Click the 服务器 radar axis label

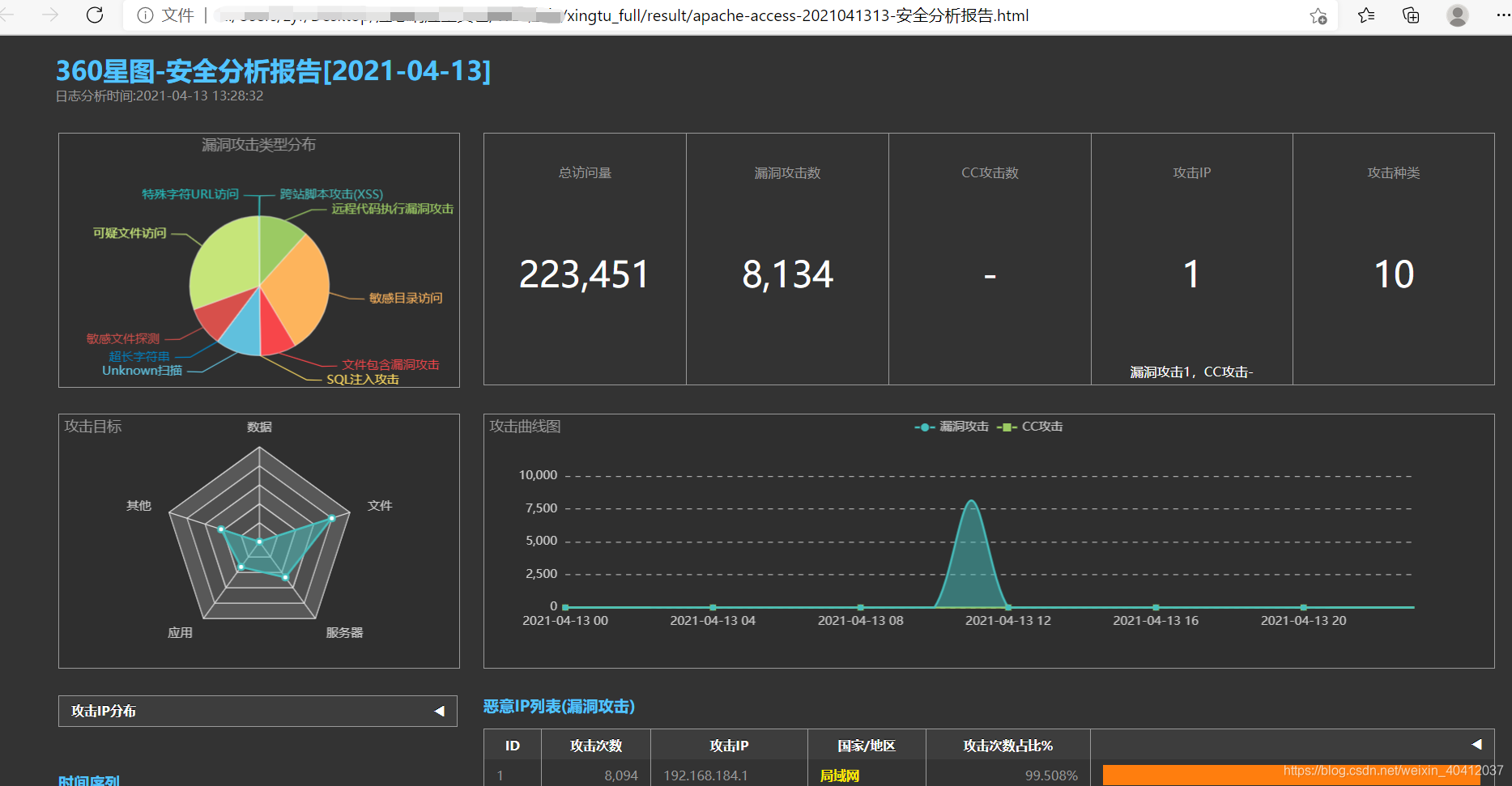point(344,632)
